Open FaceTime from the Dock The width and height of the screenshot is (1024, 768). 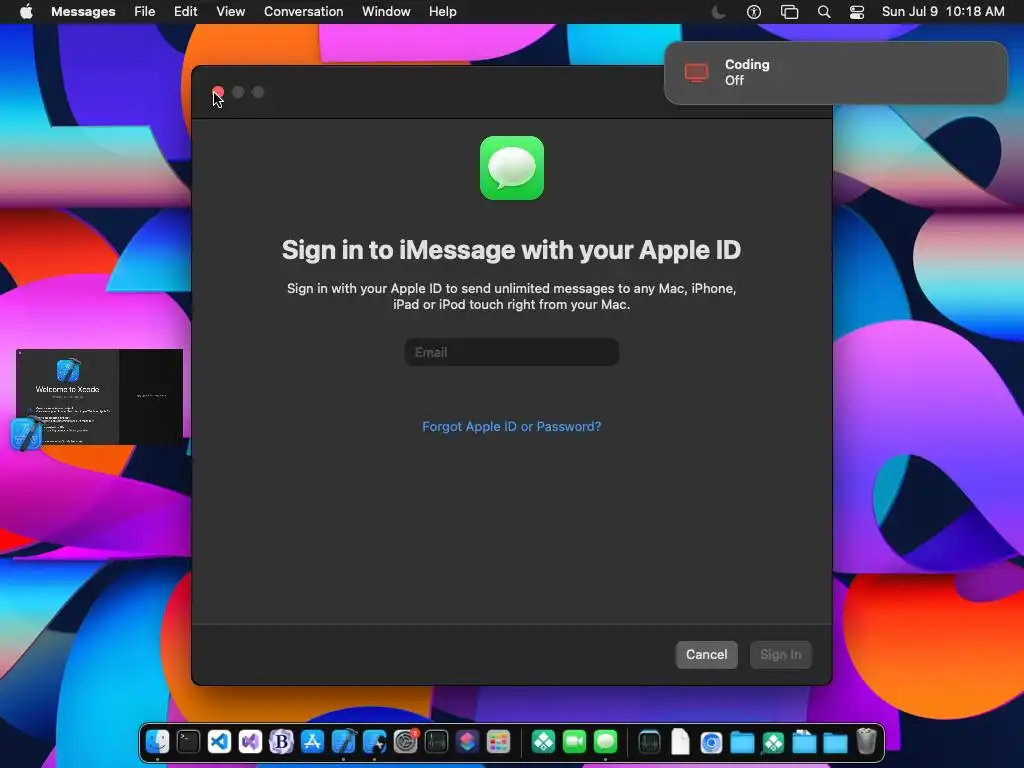pos(575,742)
